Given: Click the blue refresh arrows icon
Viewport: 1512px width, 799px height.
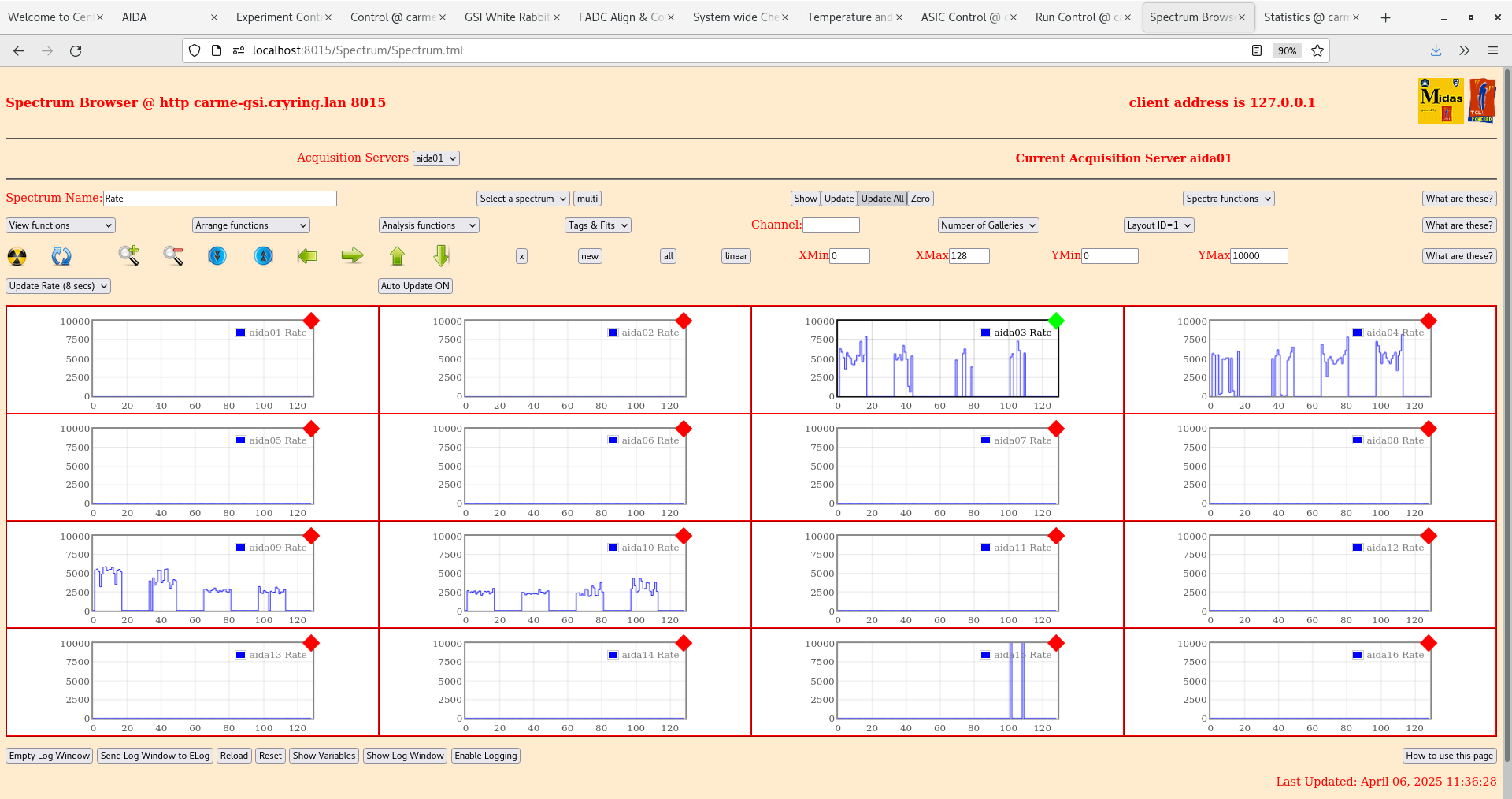Looking at the screenshot, I should (x=61, y=256).
